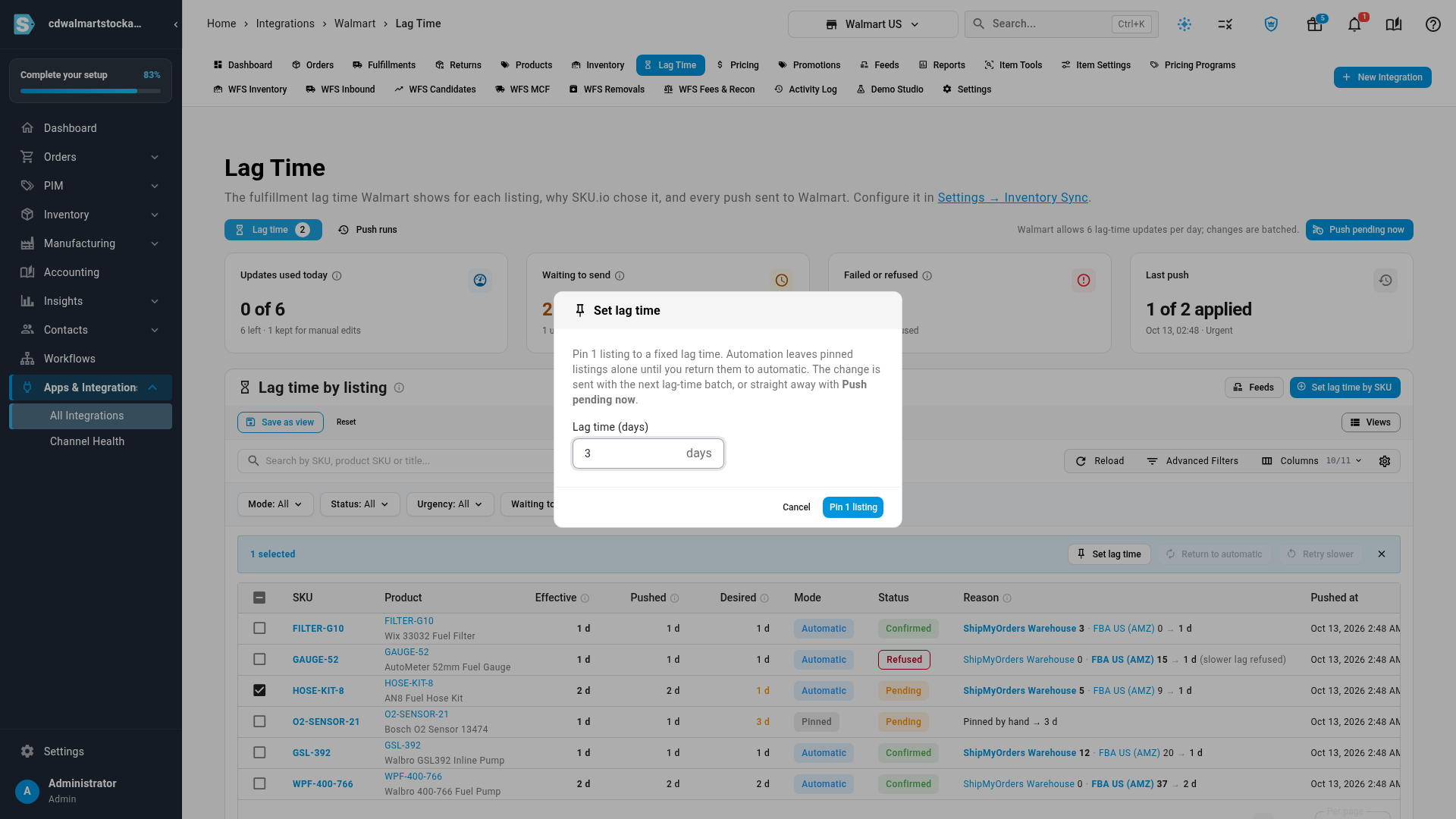Cancel the Set lag time dialog

(x=796, y=507)
